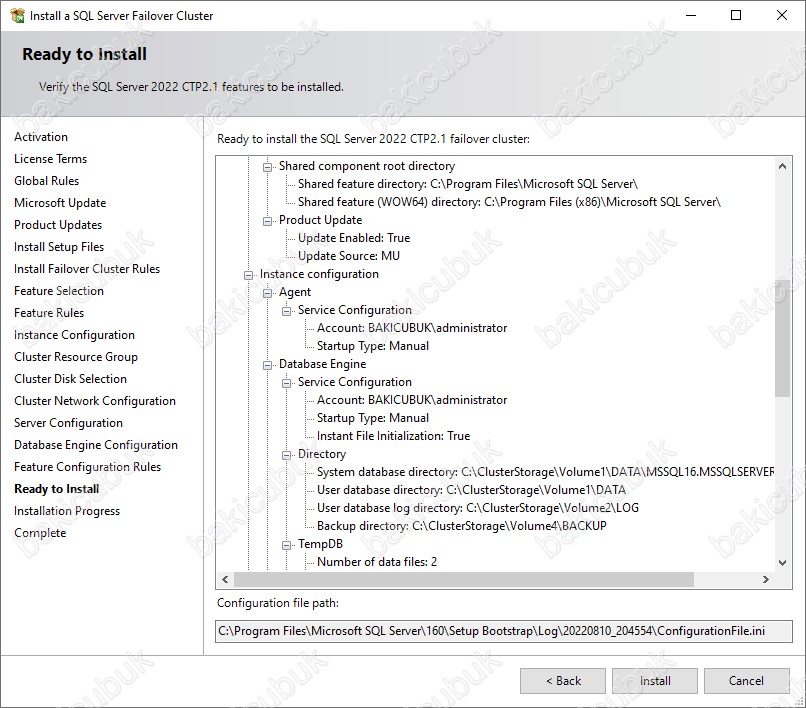The height and width of the screenshot is (708, 806).
Task: Collapse the Directory tree node
Action: 286,455
